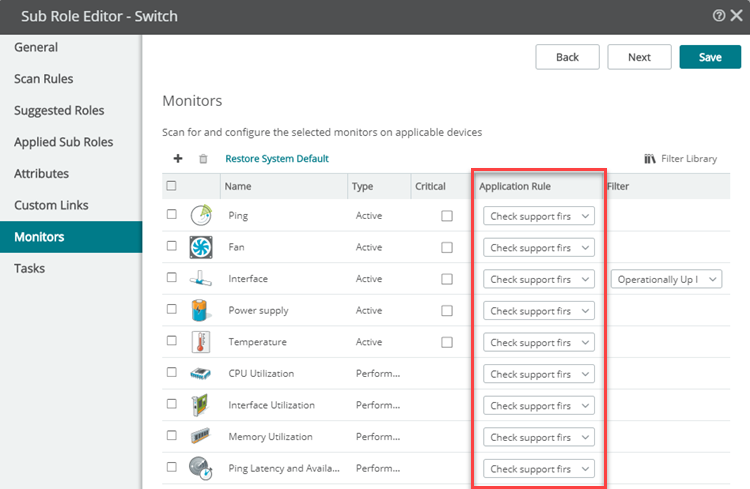Select the Temperature row checkbox
This screenshot has width=750, height=489.
point(172,341)
